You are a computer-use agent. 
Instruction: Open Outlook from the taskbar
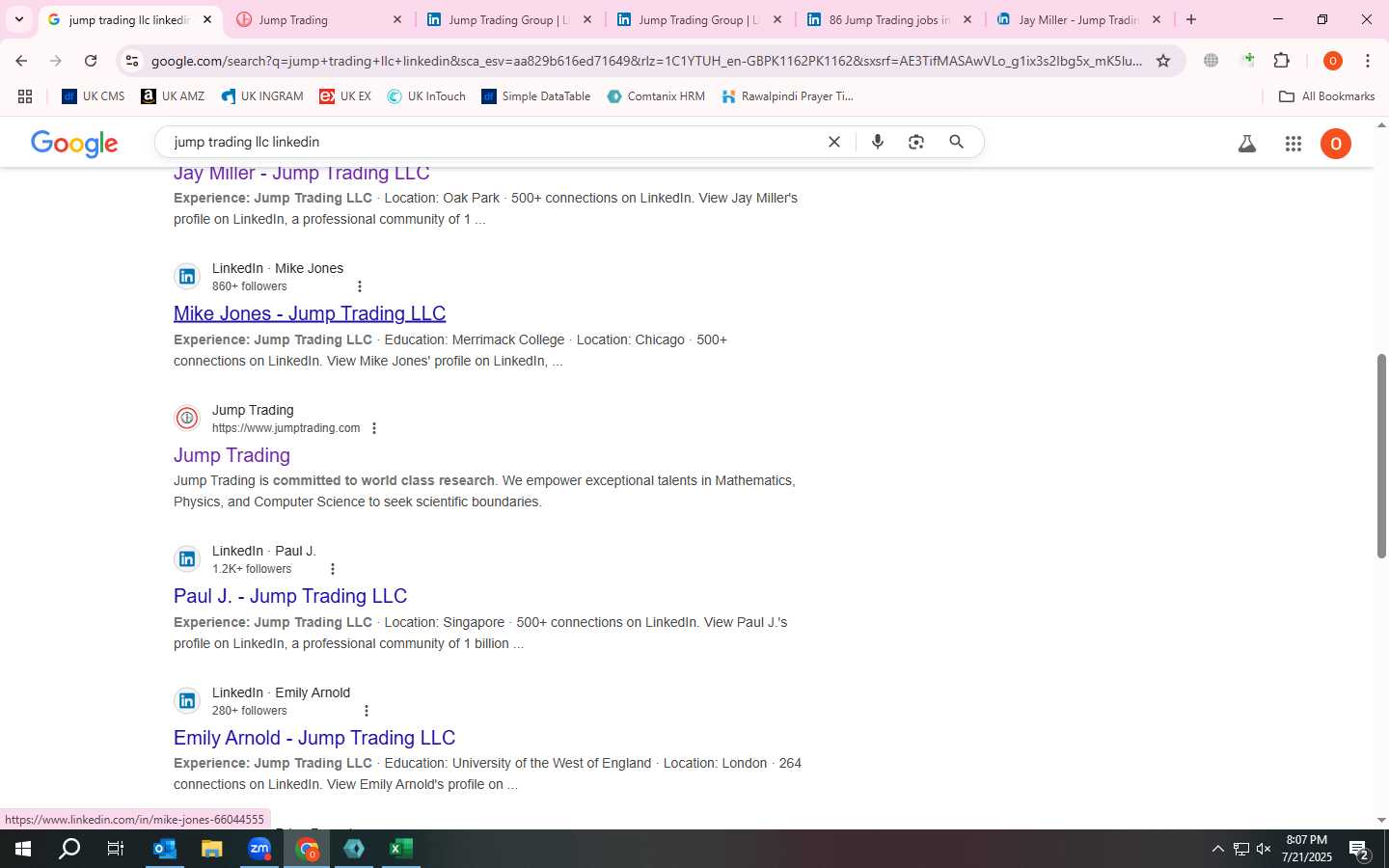pos(165,849)
